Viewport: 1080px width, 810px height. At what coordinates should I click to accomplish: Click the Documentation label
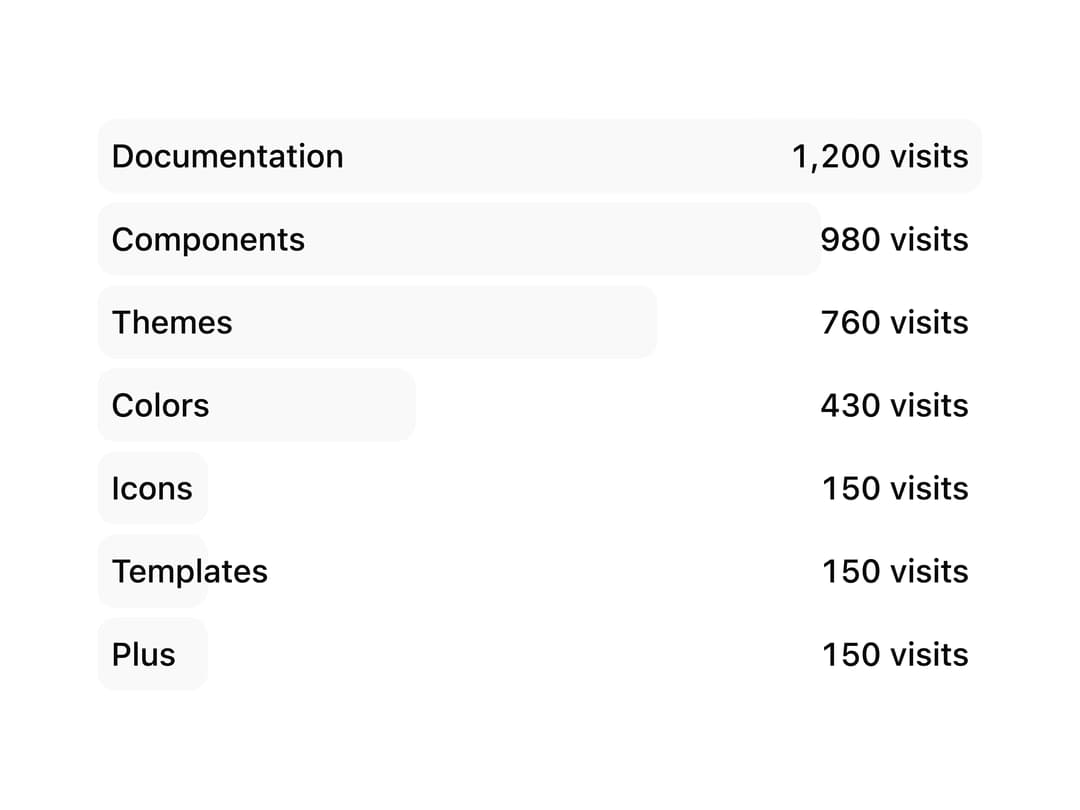[x=227, y=156]
